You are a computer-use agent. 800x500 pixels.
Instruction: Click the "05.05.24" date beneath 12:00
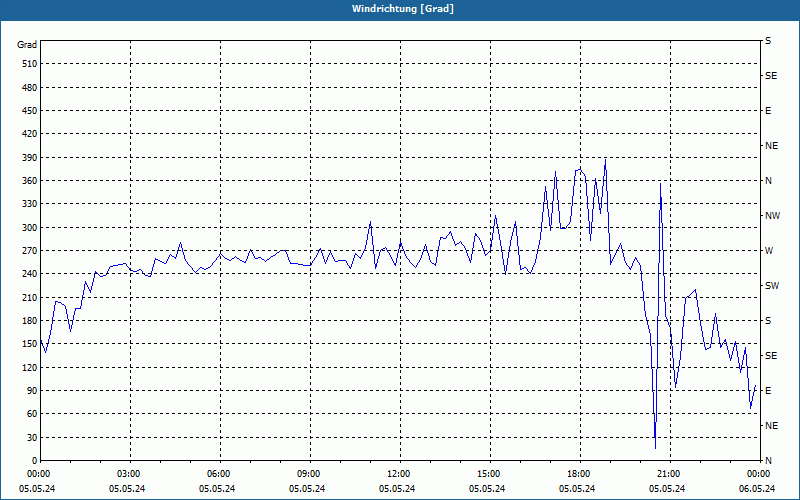click(397, 489)
